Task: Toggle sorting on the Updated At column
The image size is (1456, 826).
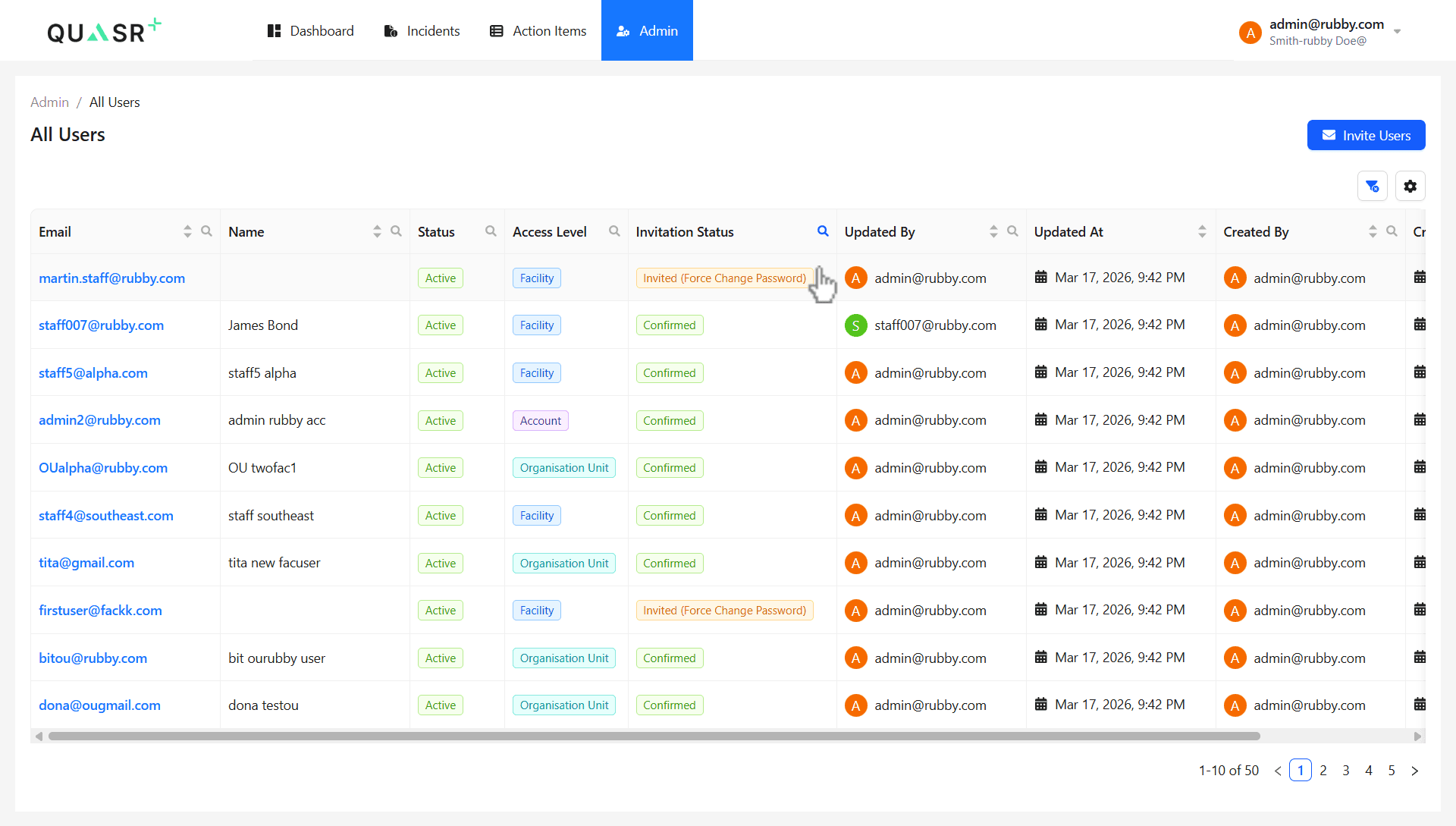Action: [1201, 231]
